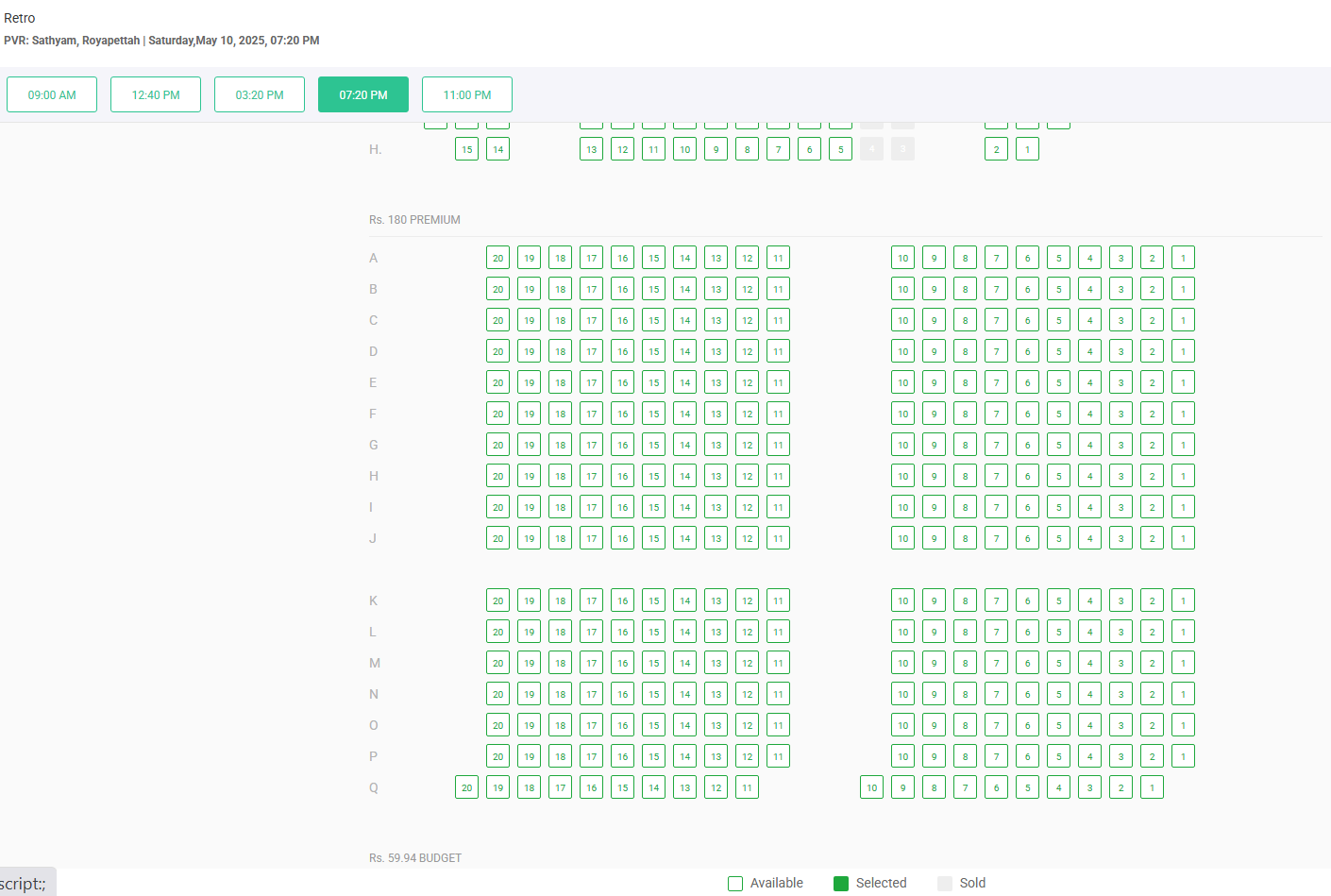Pick seat 10 in row K
1331x896 pixels.
pos(902,600)
